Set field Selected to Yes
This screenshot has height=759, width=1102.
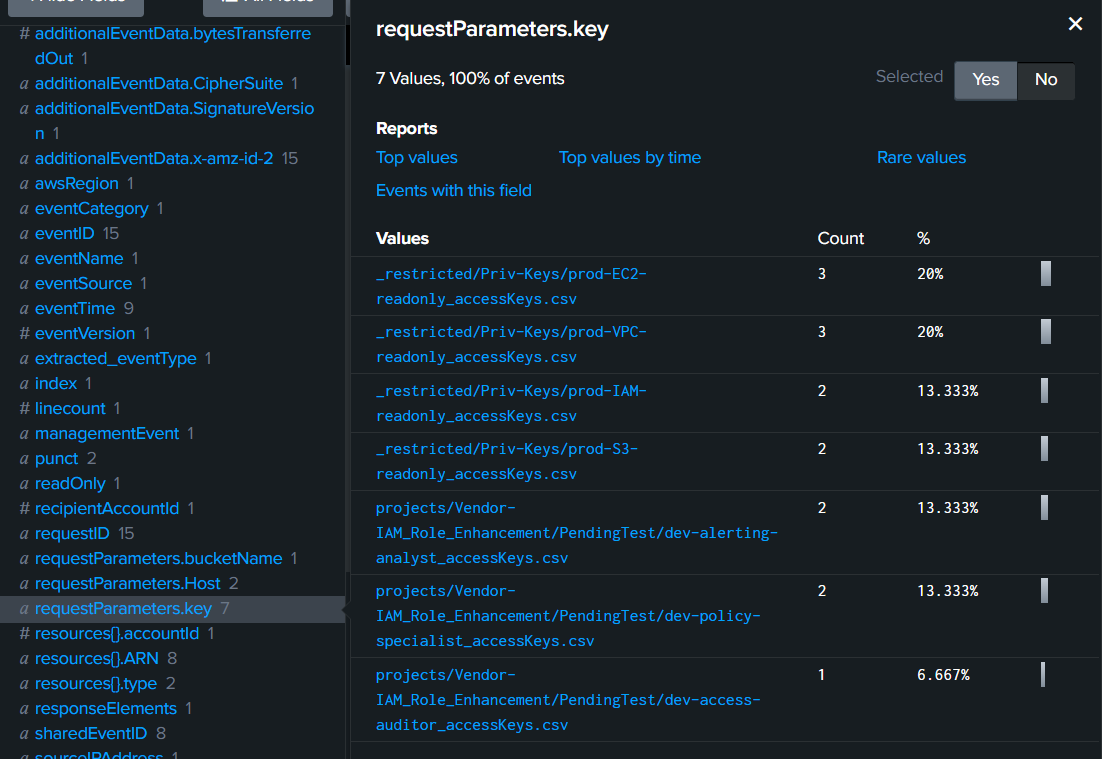[985, 80]
